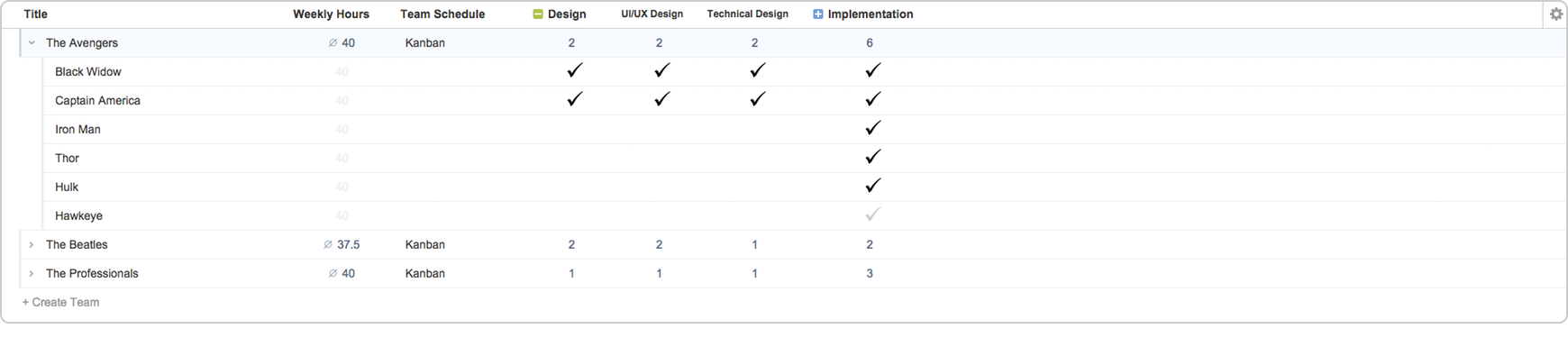The height and width of the screenshot is (338, 1568).
Task: Click the Create Team link
Action: pos(60,303)
